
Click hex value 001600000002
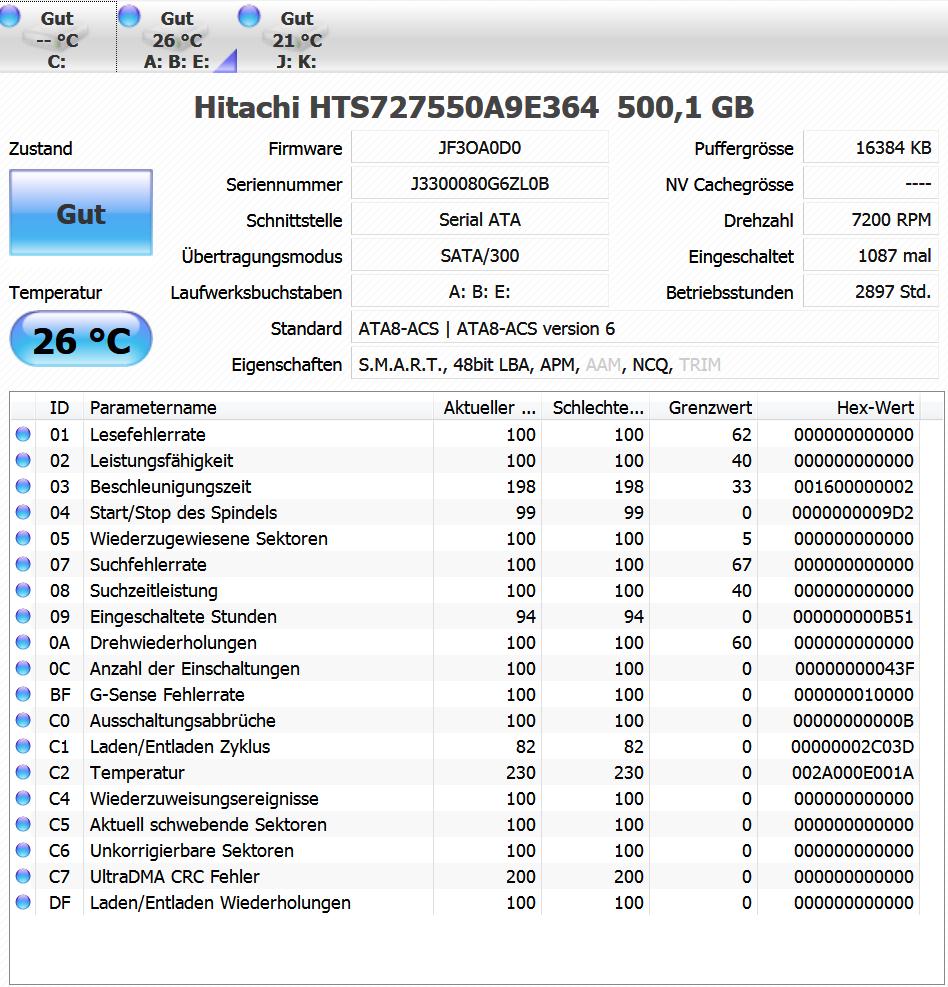pos(854,487)
